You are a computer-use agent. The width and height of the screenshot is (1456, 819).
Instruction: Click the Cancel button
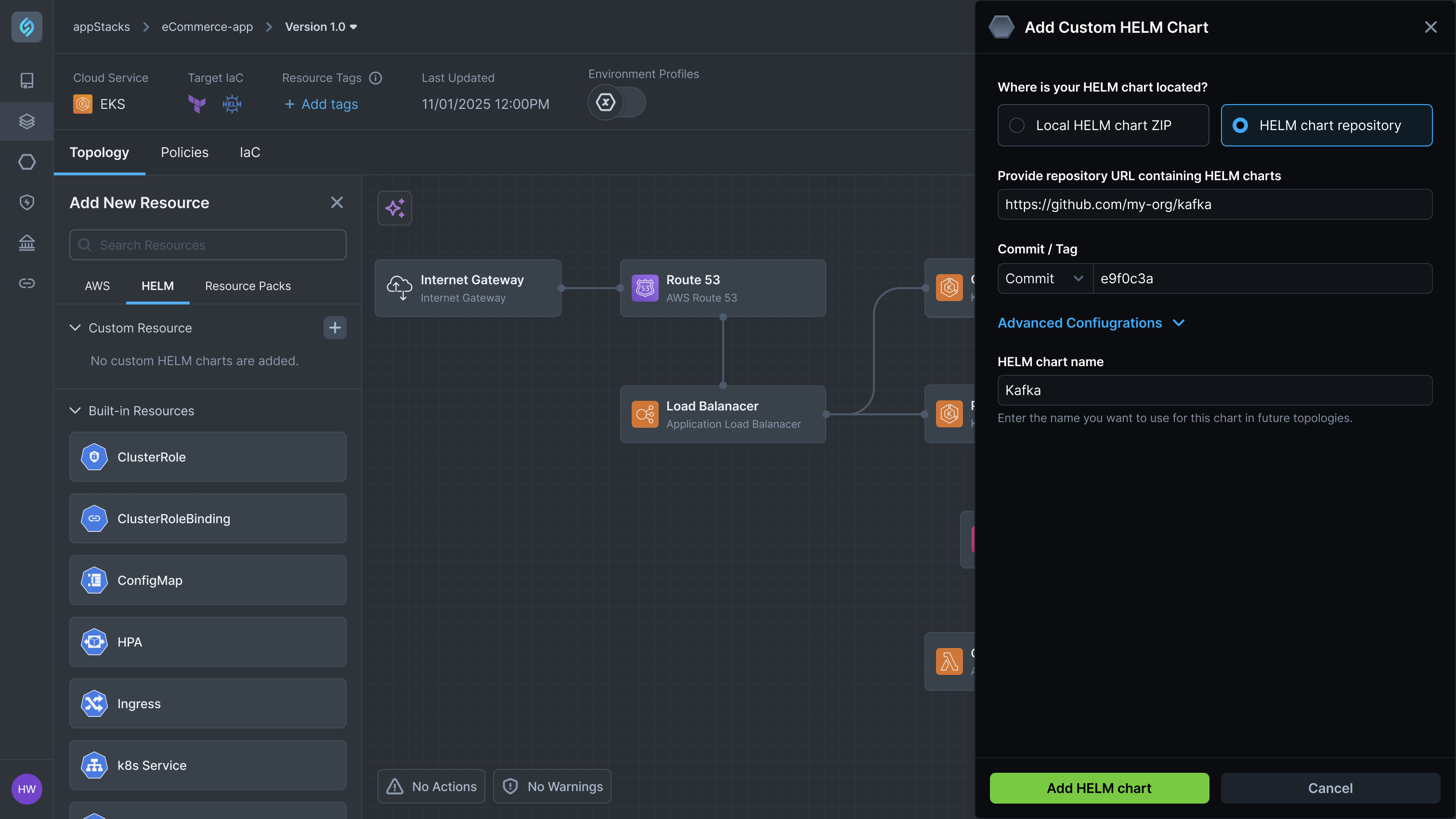(x=1330, y=788)
